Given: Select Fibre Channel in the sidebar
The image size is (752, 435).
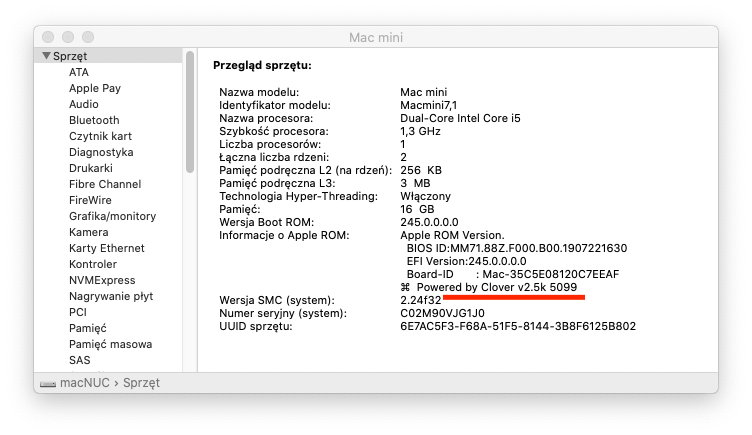Looking at the screenshot, I should pyautogui.click(x=105, y=184).
